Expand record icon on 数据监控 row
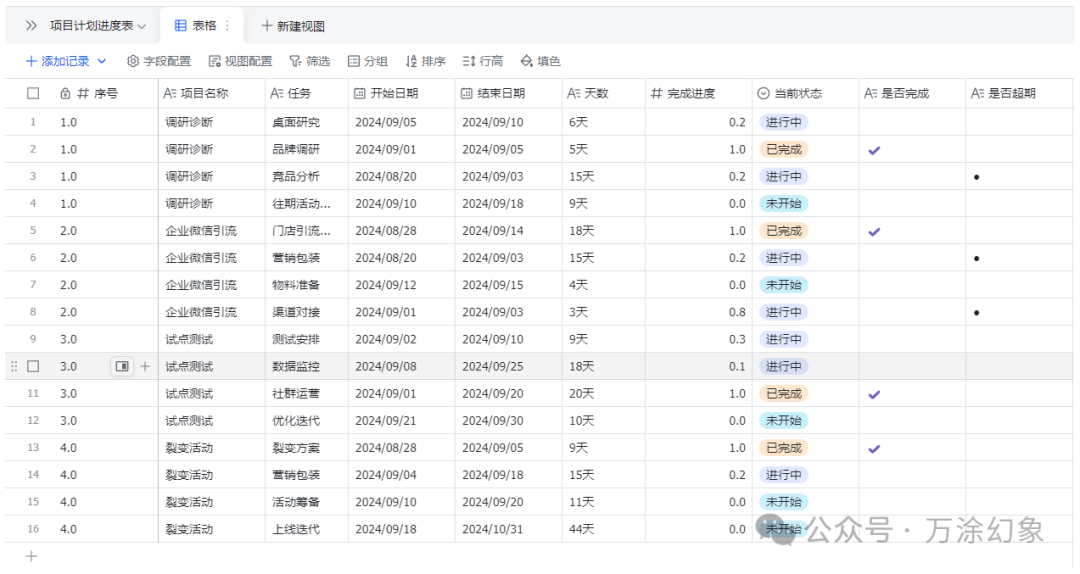 pos(122,367)
